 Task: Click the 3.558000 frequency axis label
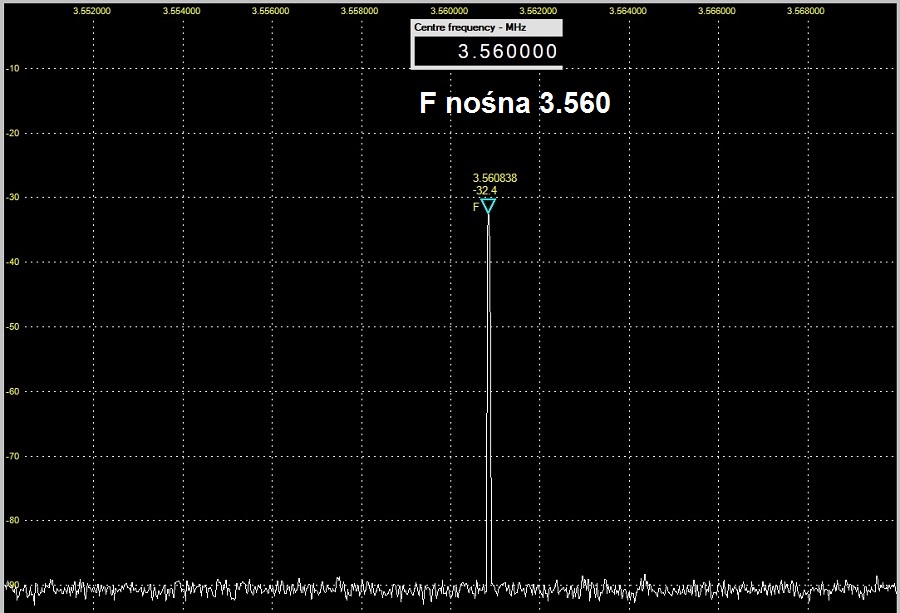tap(360, 11)
